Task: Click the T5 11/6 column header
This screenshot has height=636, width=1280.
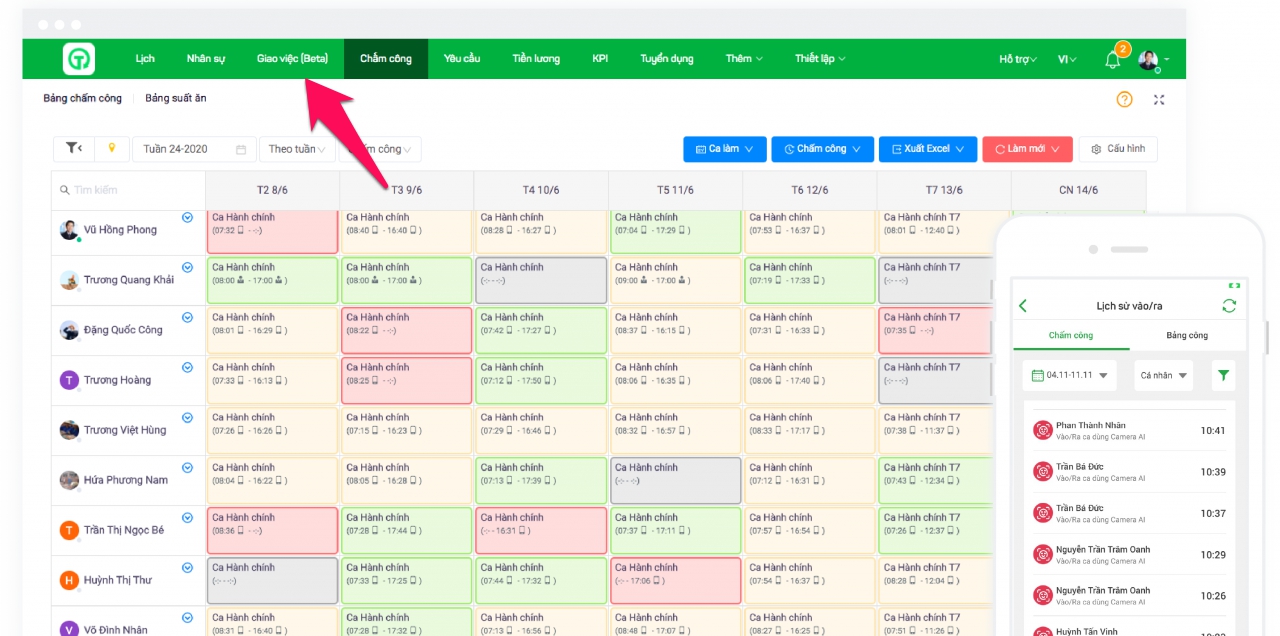Action: [x=675, y=190]
